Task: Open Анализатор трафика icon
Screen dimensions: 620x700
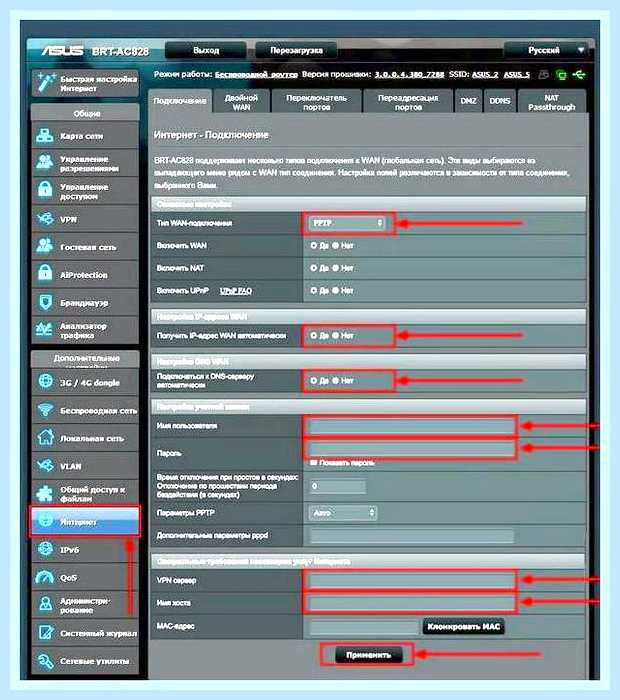Action: point(44,329)
